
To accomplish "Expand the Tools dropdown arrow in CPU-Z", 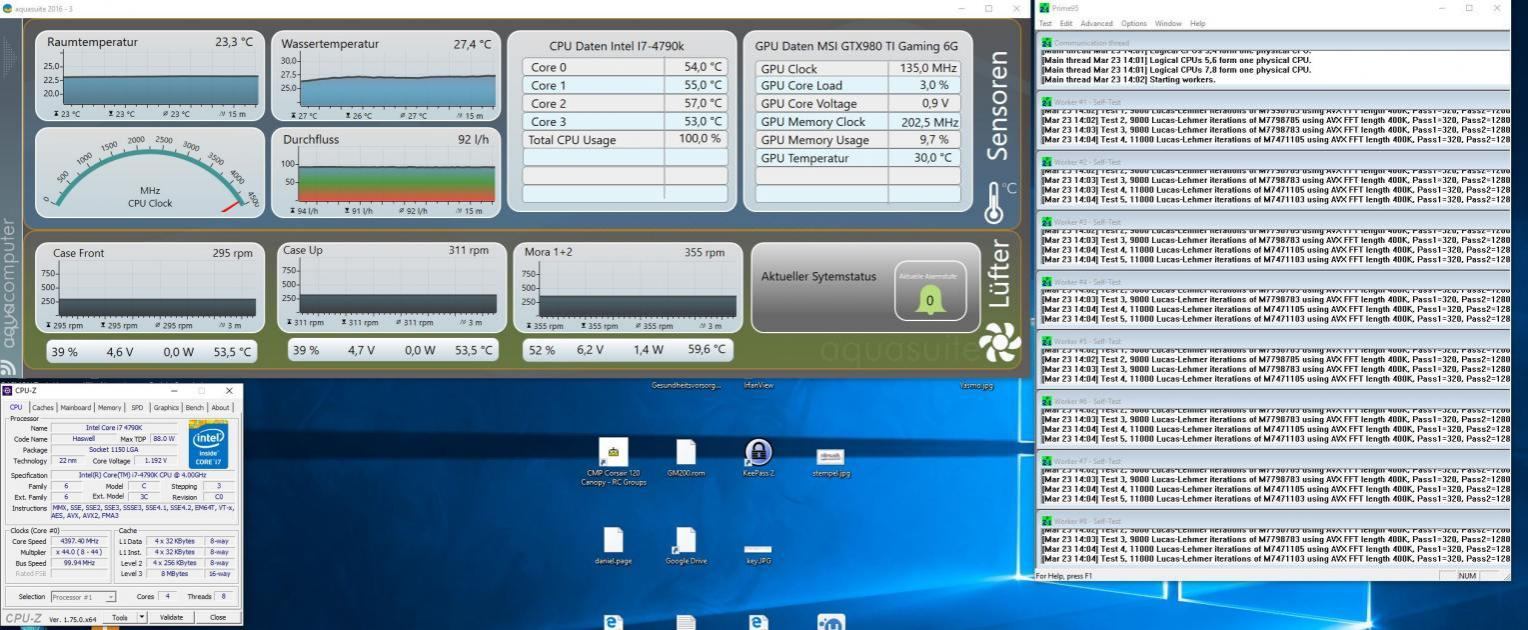I will pyautogui.click(x=142, y=617).
